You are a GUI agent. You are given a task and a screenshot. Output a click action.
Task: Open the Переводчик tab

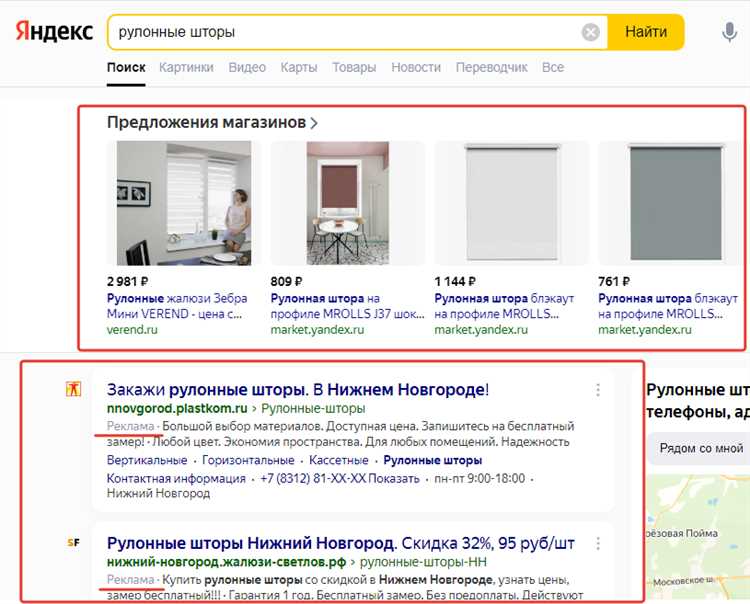491,67
